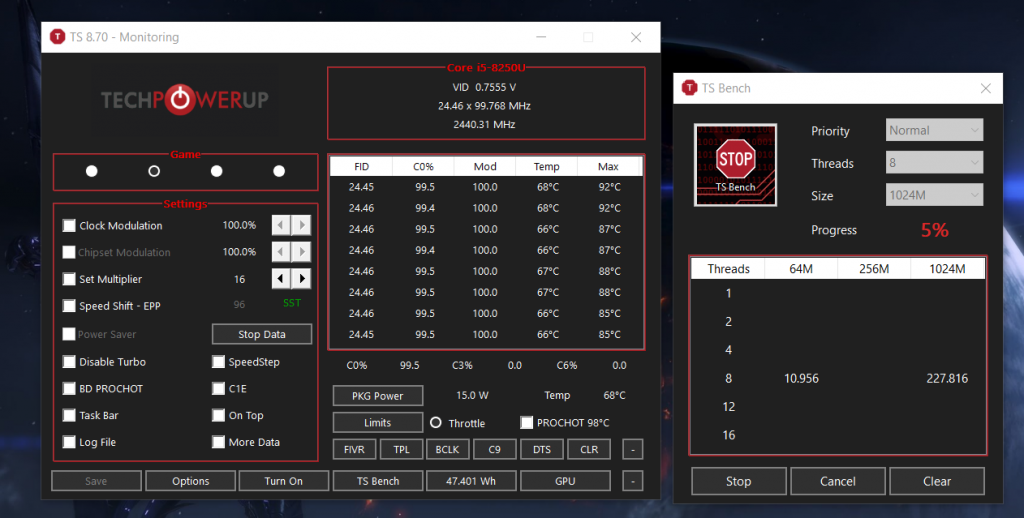Toggle the C1E checkbox
This screenshot has height=518, width=1024.
[218, 389]
